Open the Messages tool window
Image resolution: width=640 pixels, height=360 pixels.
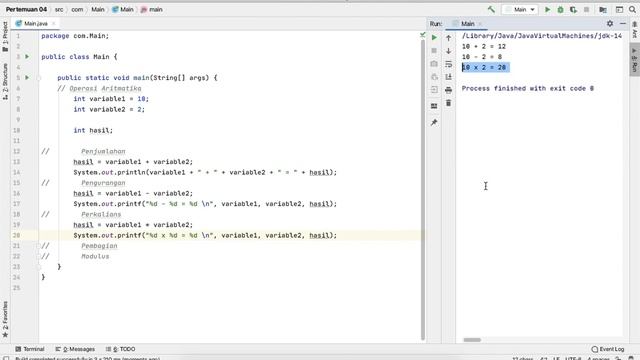pyautogui.click(x=75, y=349)
